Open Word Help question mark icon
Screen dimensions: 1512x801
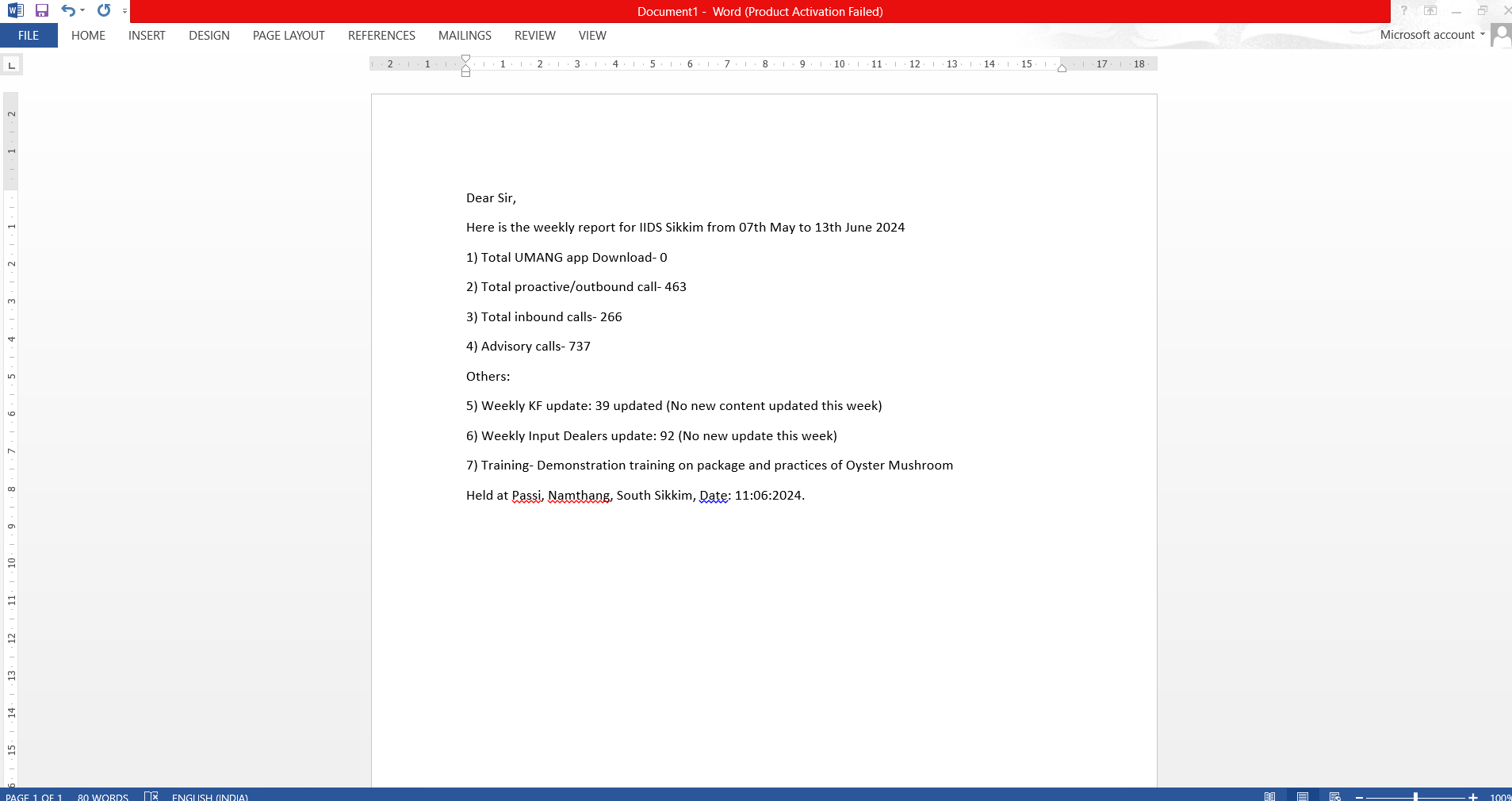tap(1403, 10)
